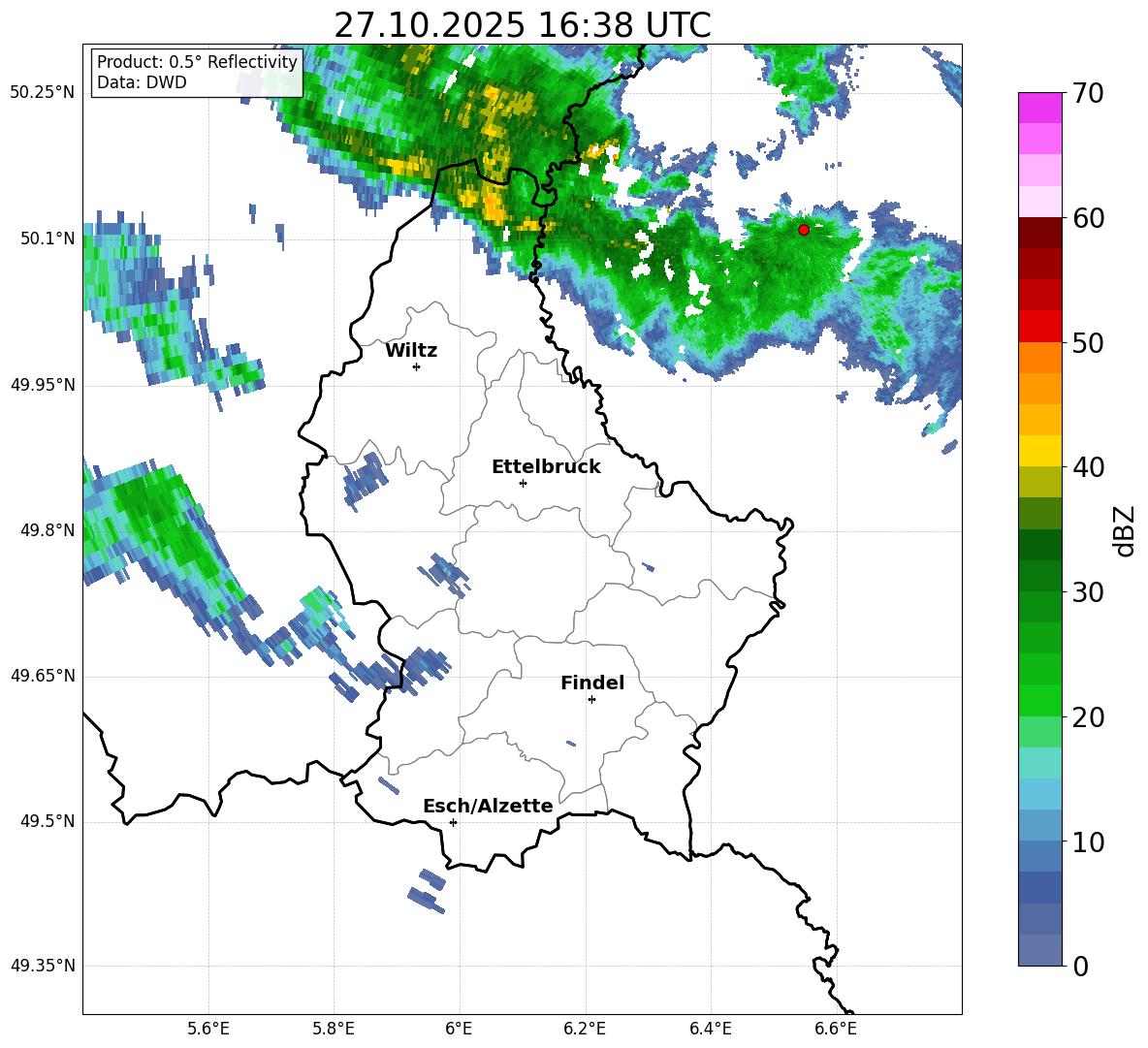1148x1048 pixels.
Task: Click 'Data: DWD' text in legend box
Action: click(142, 82)
